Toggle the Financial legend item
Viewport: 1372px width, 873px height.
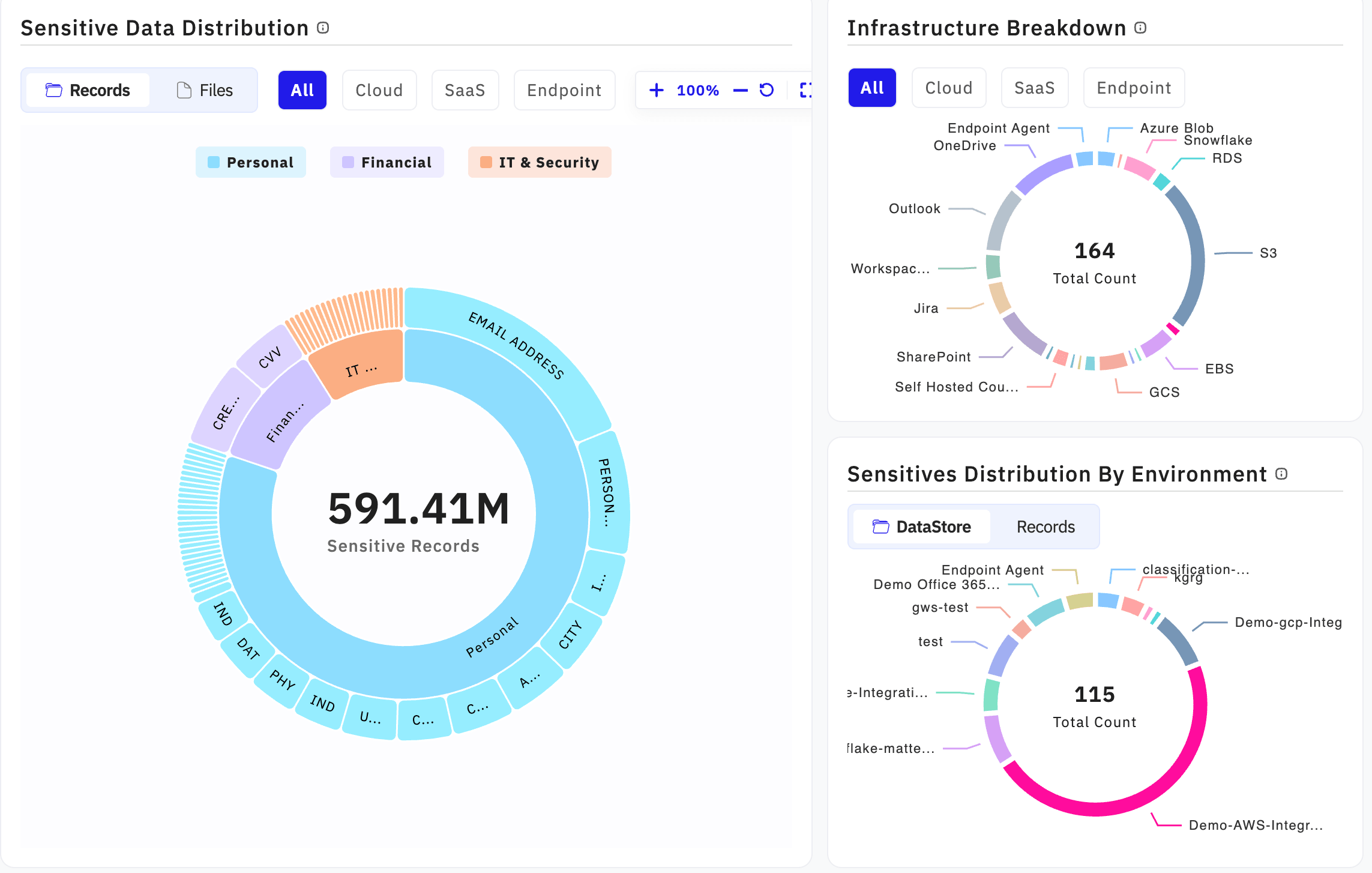387,162
